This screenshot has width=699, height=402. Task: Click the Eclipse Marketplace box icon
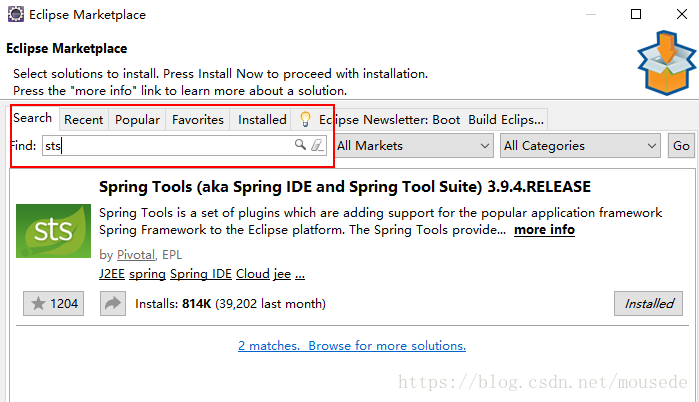click(x=663, y=62)
